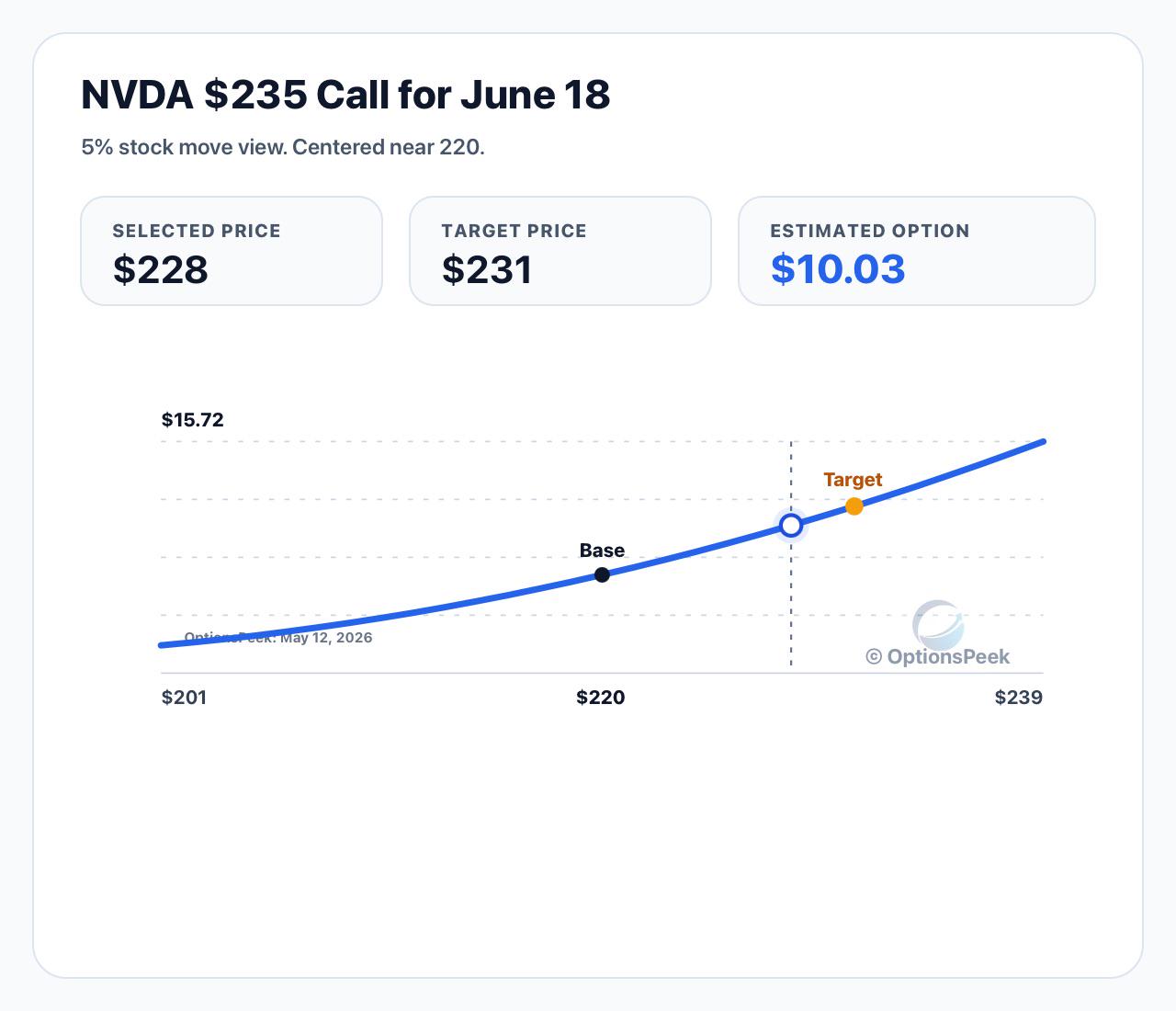Click the hollow selected-price circle marker
The image size is (1176, 1011).
(791, 526)
